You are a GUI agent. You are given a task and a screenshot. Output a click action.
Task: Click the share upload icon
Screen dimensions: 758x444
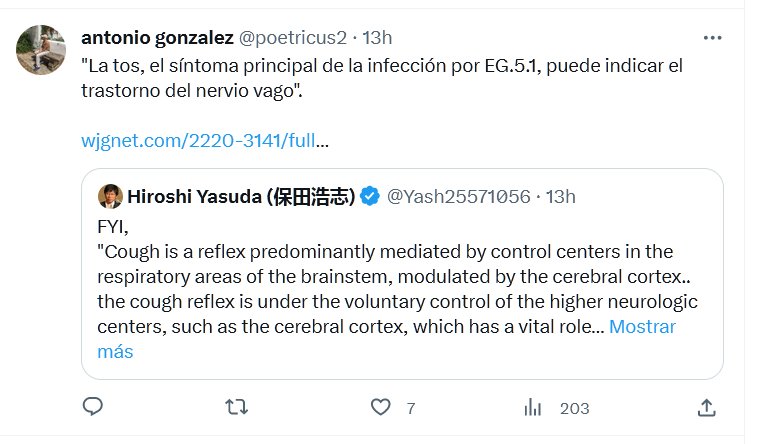point(706,407)
